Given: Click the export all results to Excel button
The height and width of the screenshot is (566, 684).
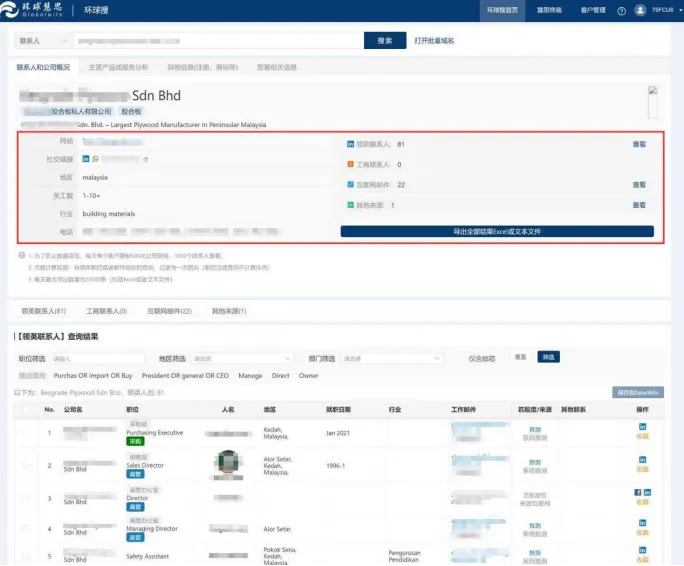Looking at the screenshot, I should click(x=497, y=231).
